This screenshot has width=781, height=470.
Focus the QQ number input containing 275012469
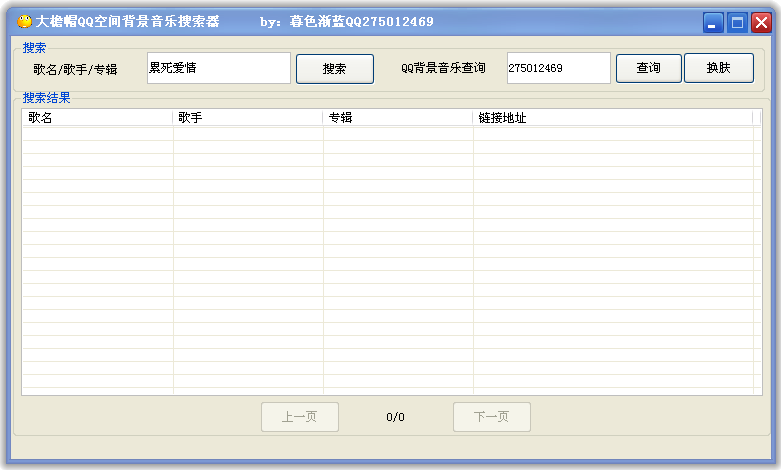(x=558, y=68)
